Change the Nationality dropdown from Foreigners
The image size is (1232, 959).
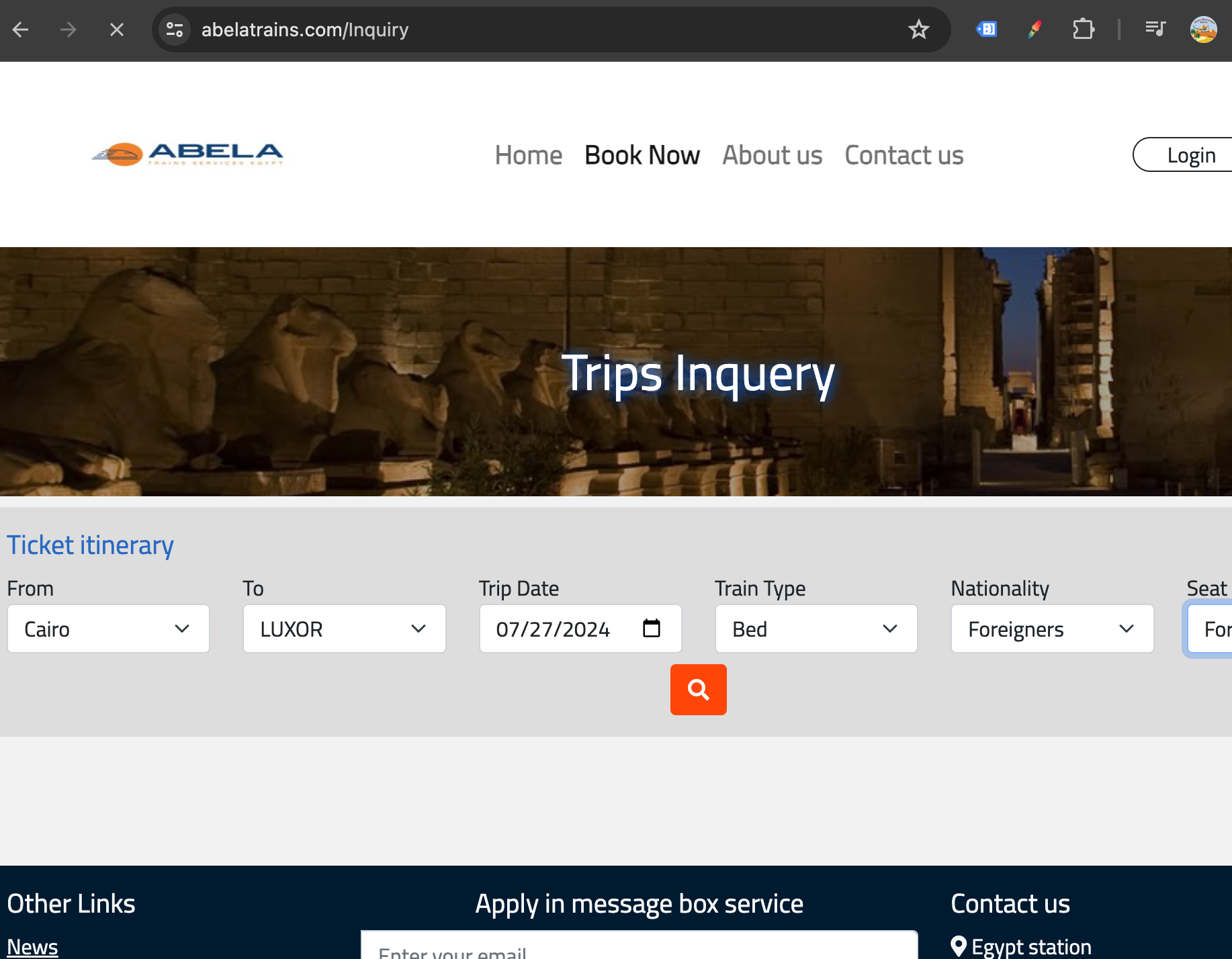[1052, 629]
